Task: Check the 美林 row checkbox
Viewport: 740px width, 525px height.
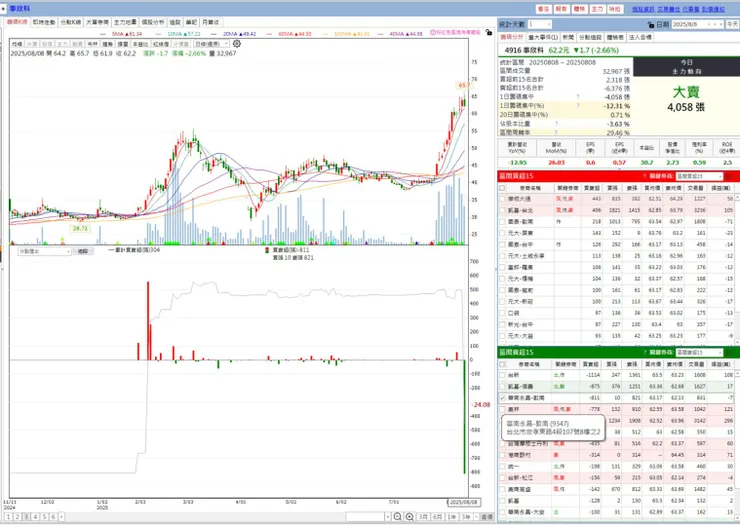Action: coord(502,409)
